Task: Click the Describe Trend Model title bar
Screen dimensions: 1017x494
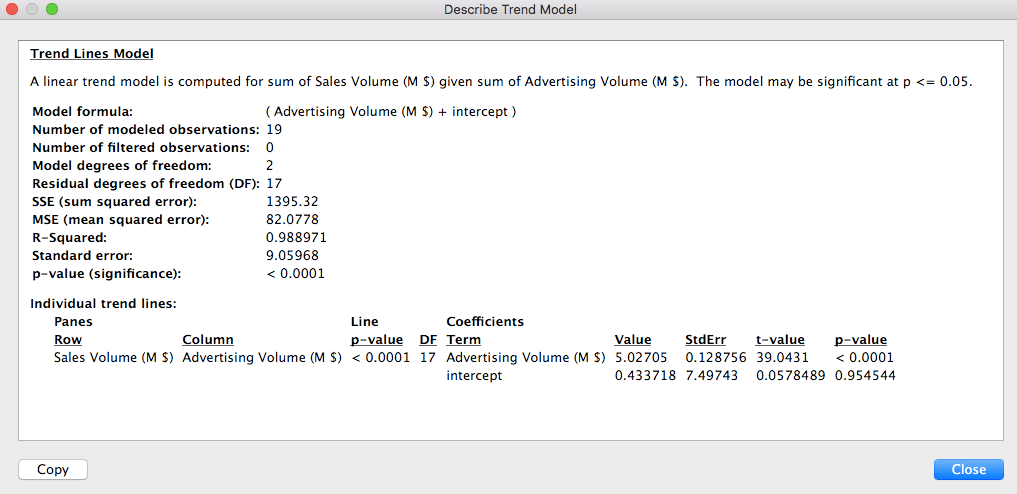Action: click(509, 9)
